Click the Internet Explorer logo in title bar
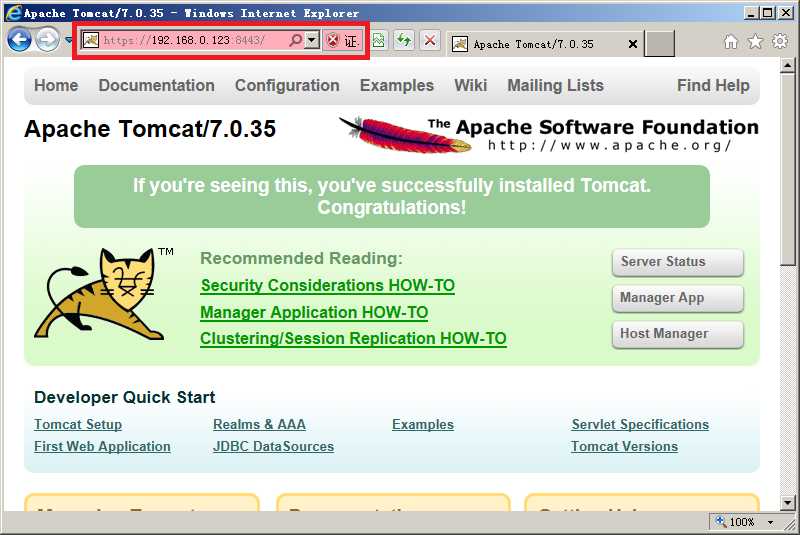800x535 pixels. click(13, 12)
